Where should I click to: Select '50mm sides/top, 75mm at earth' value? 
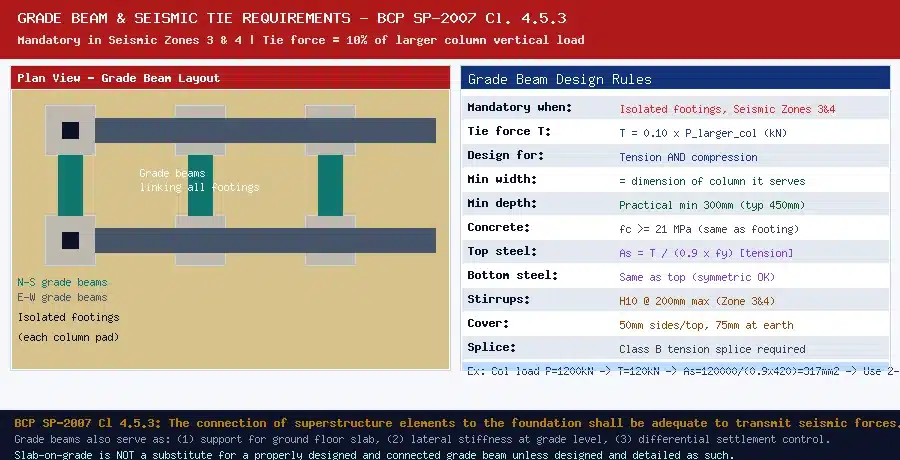(706, 325)
